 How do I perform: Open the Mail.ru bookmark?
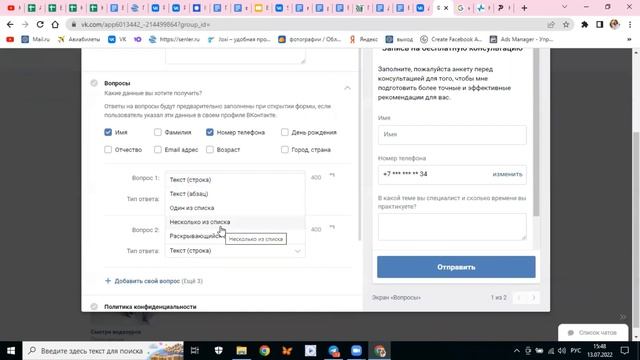pyautogui.click(x=36, y=39)
